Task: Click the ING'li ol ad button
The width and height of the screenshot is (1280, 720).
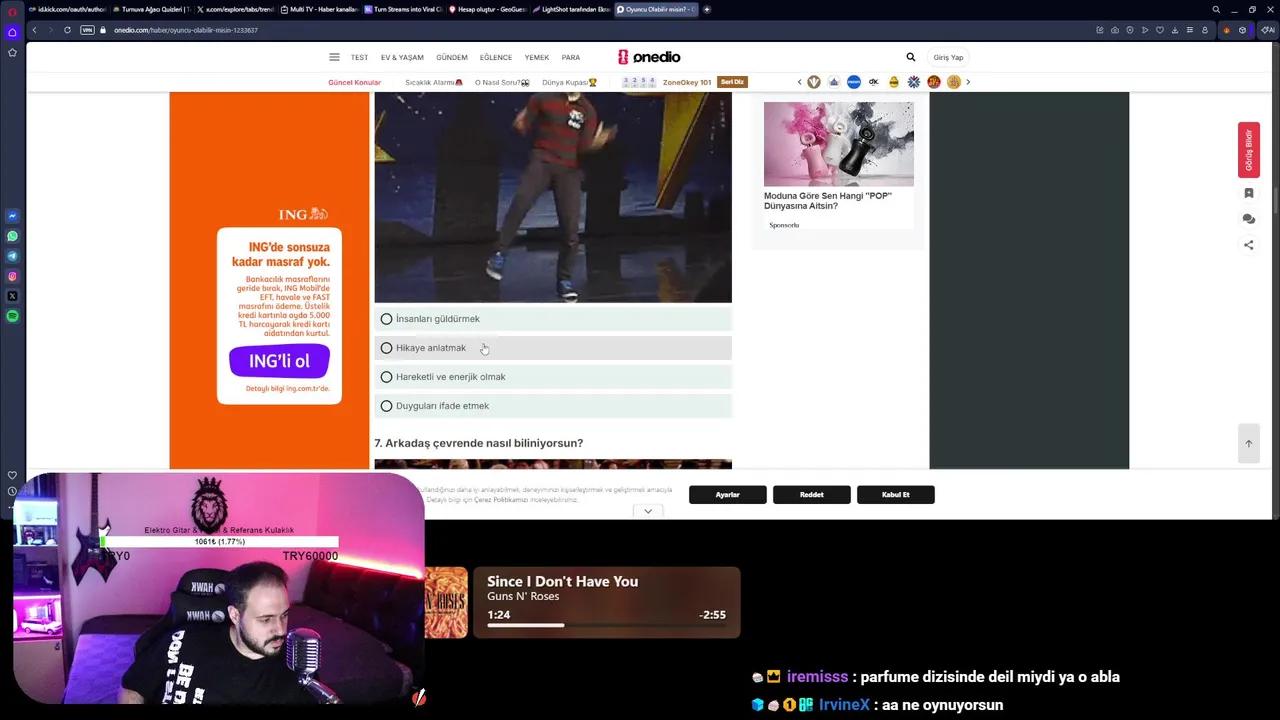Action: [279, 361]
